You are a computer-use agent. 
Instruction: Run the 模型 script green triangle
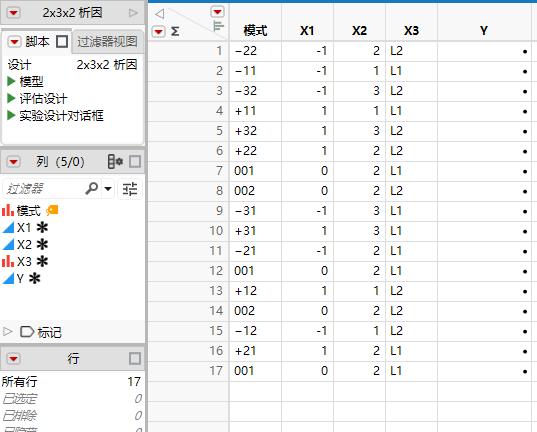11,82
